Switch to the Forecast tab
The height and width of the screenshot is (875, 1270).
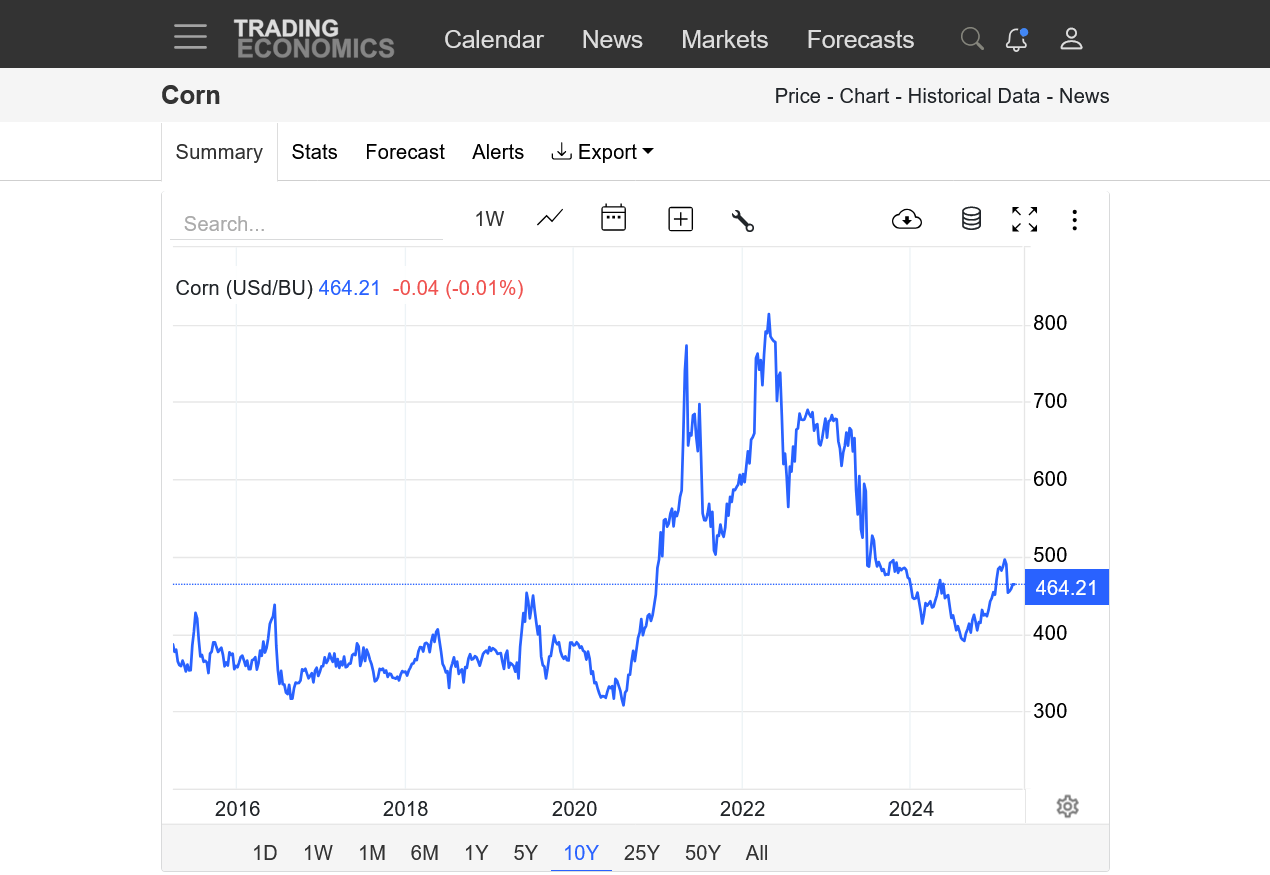click(404, 152)
